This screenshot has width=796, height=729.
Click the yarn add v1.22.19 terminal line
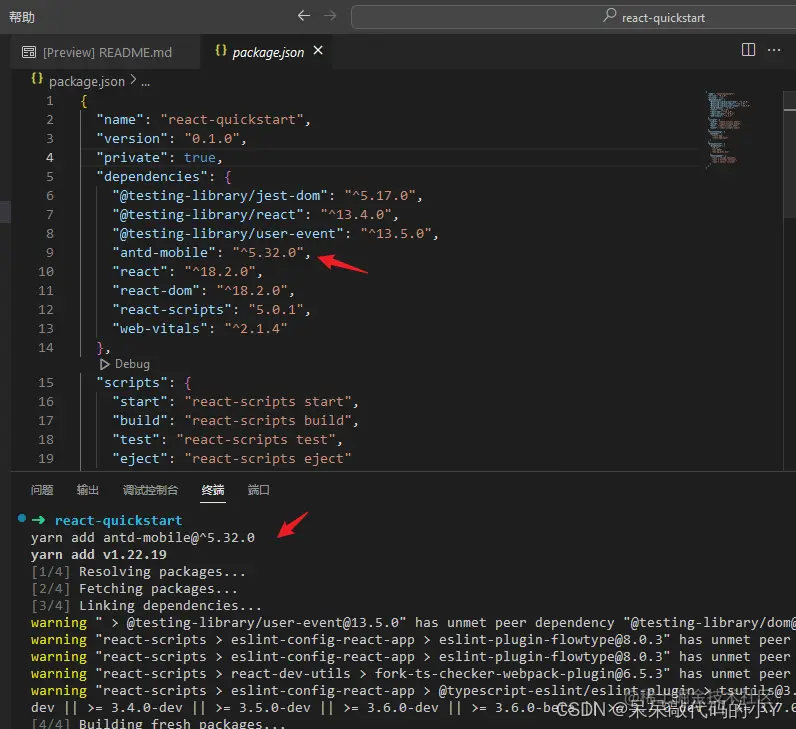[x=98, y=554]
